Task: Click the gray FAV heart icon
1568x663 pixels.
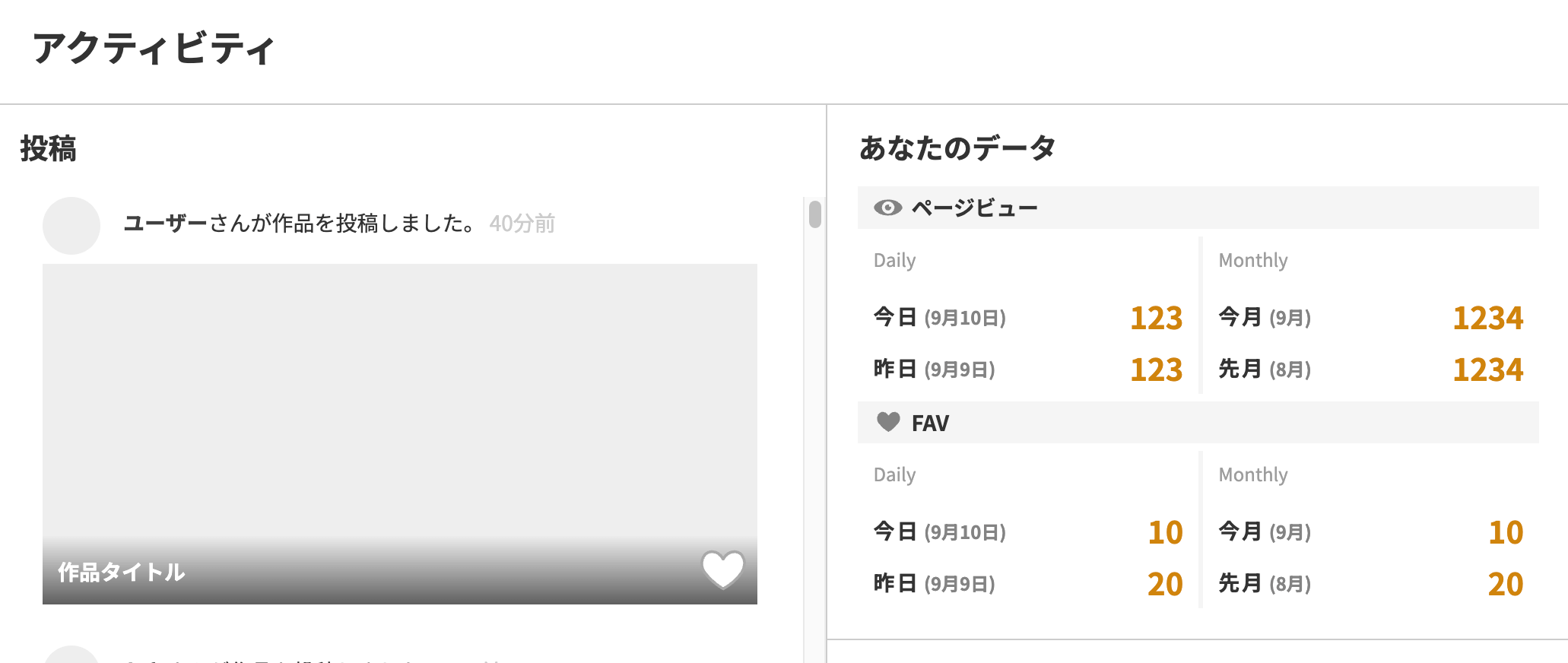Action: pyautogui.click(x=888, y=422)
